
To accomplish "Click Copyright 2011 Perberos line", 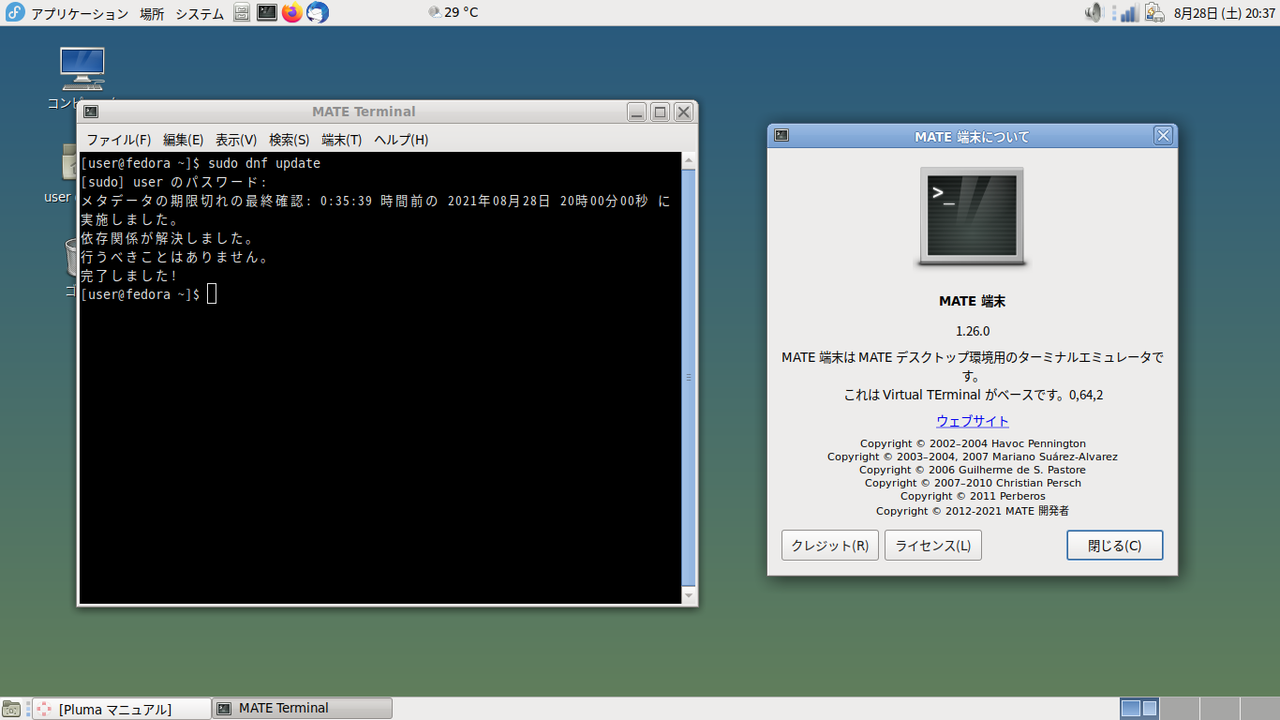I will coord(972,496).
